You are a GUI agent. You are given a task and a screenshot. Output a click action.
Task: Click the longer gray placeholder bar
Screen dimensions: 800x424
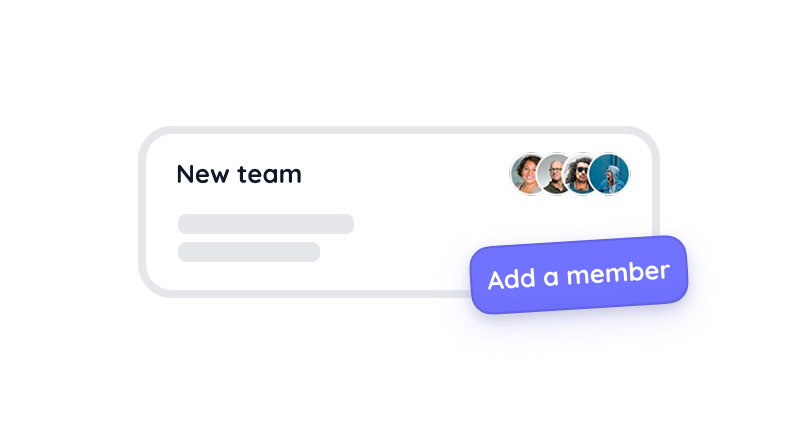click(266, 224)
